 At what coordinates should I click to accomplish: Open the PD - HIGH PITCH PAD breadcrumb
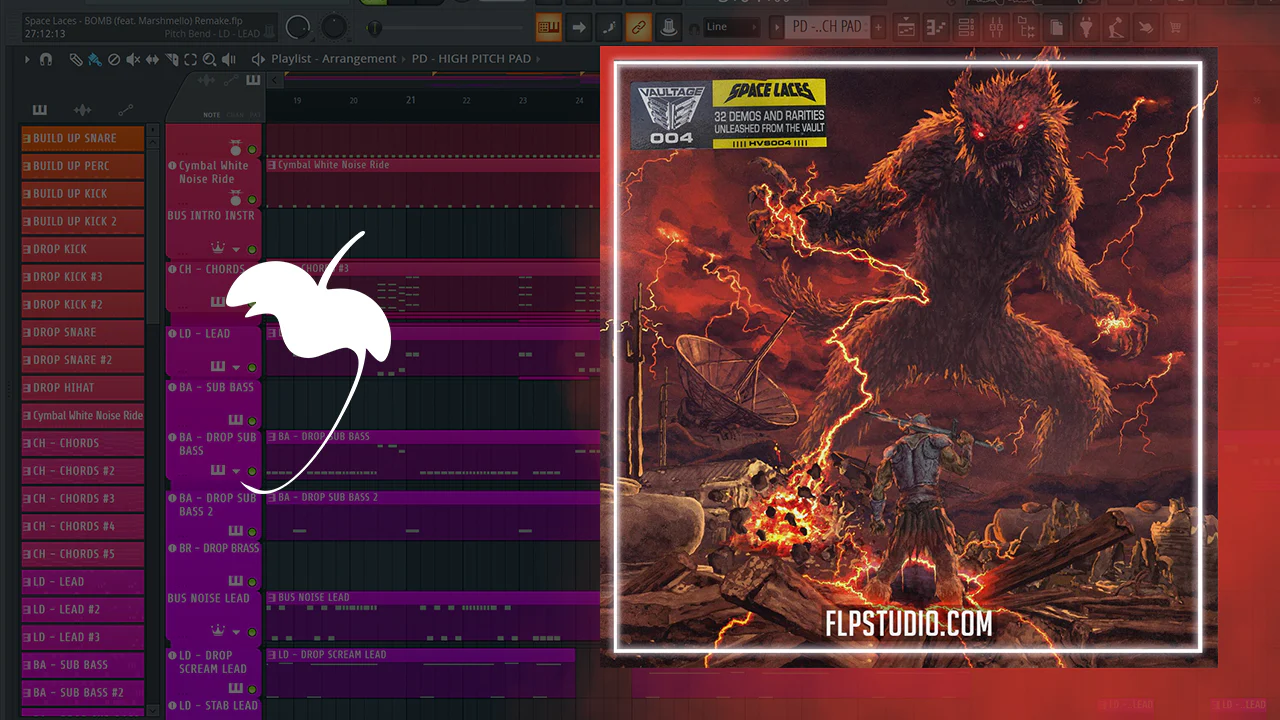[x=471, y=59]
